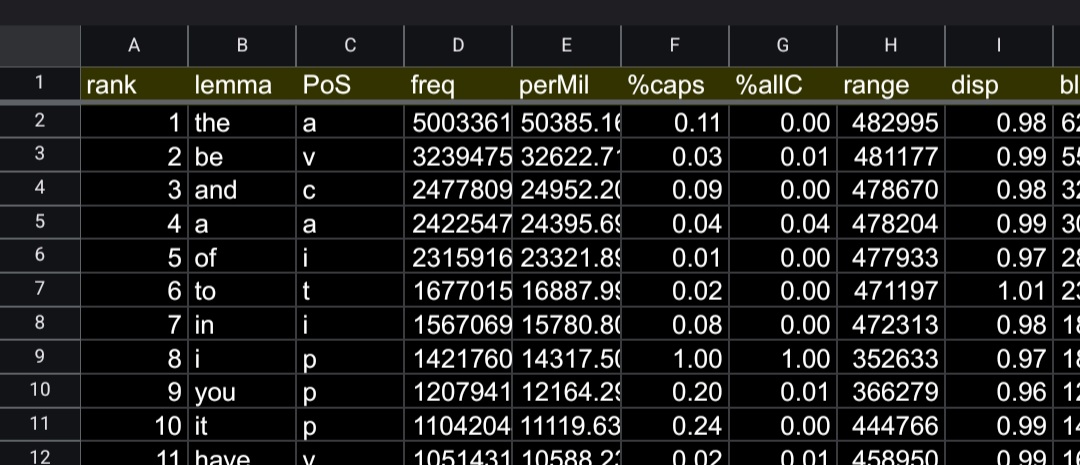Click row 1 number header
Viewport: 1080px width, 465px height.
[x=39, y=84]
